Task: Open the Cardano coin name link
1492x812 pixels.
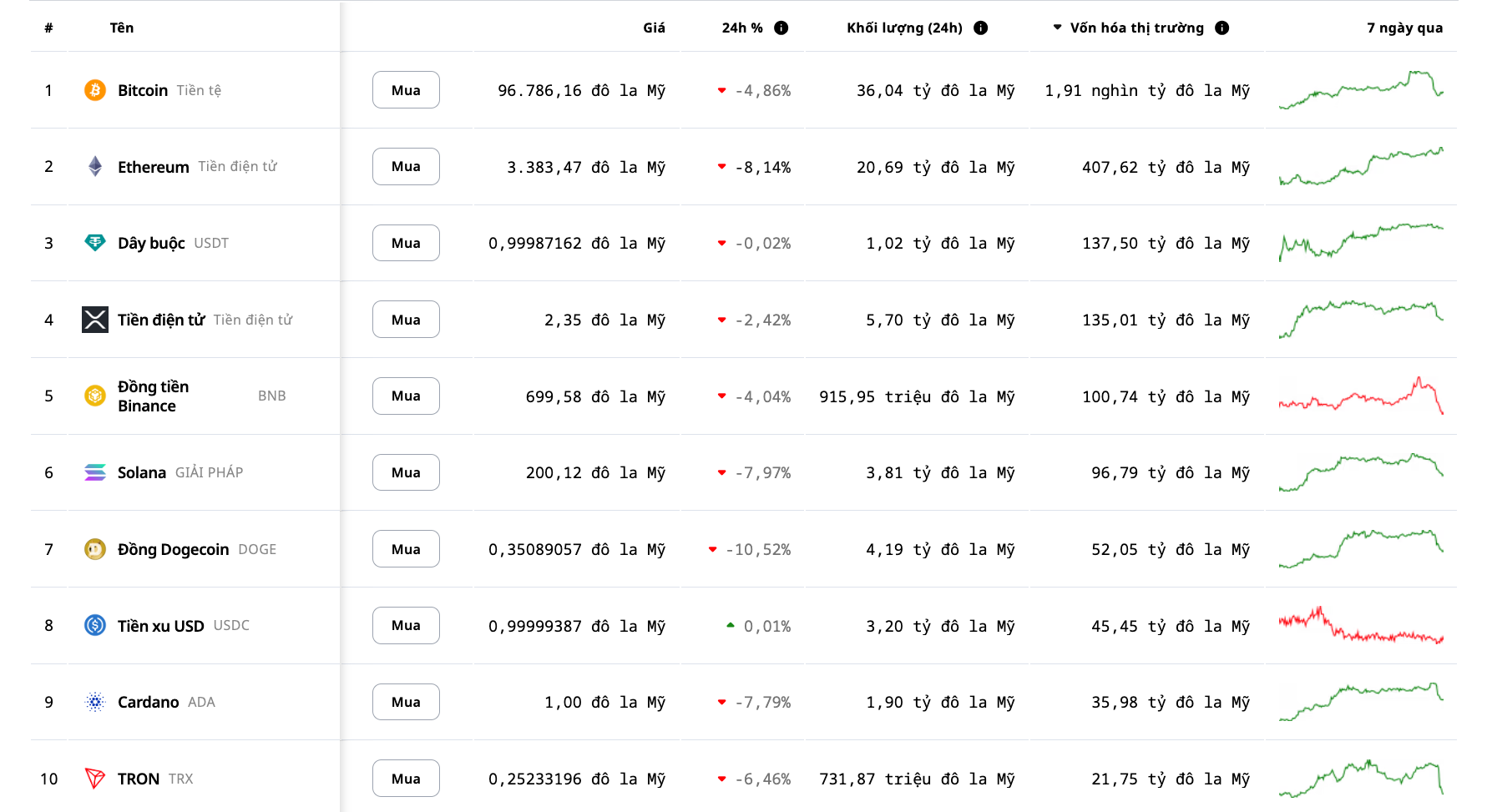Action: (149, 702)
